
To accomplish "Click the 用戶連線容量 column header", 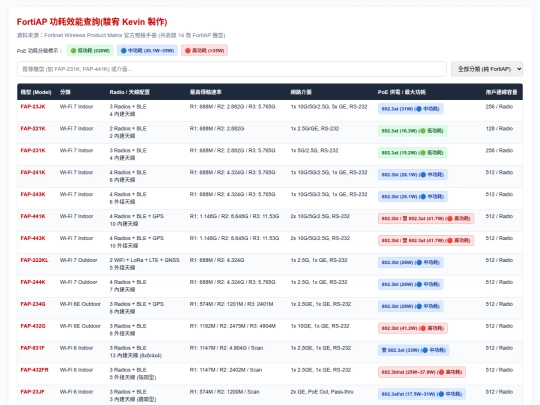I will 501,92.
